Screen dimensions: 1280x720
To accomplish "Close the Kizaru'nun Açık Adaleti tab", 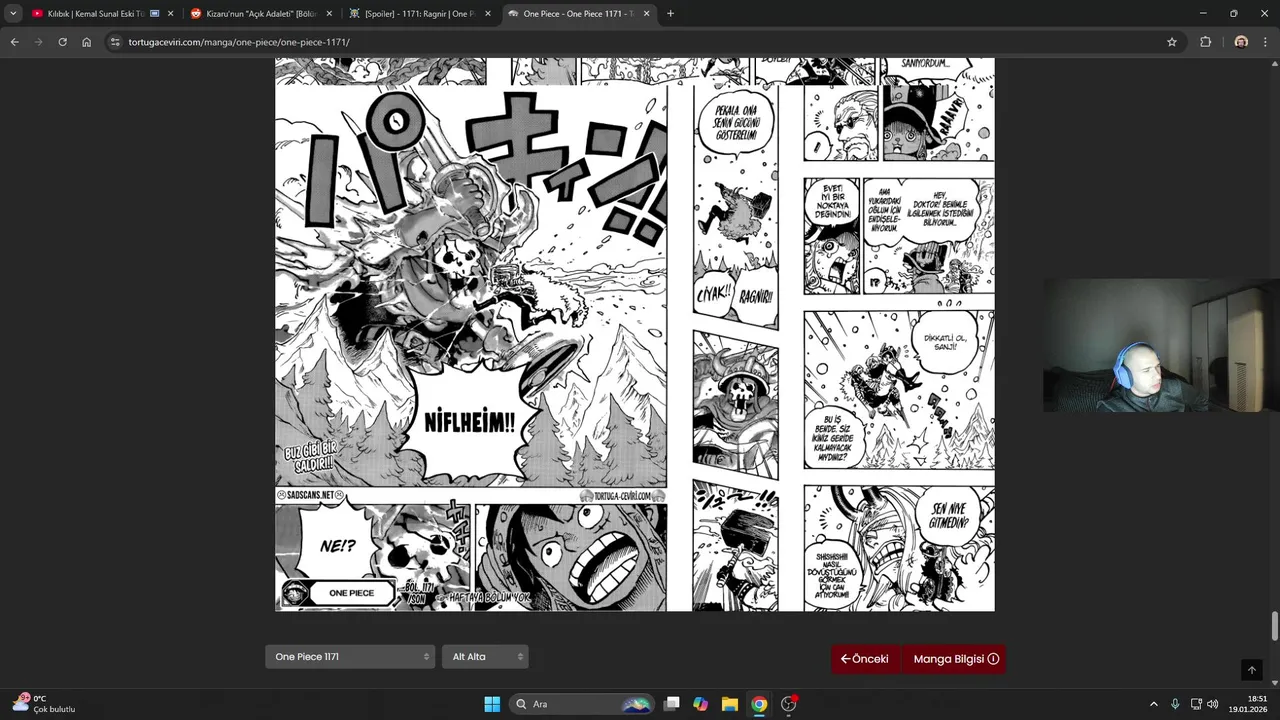I will click(x=329, y=13).
